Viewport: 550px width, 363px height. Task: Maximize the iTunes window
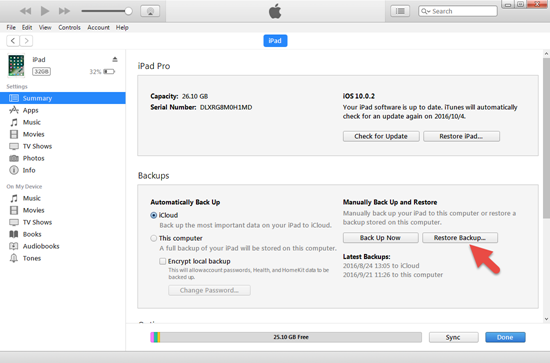pos(520,4)
